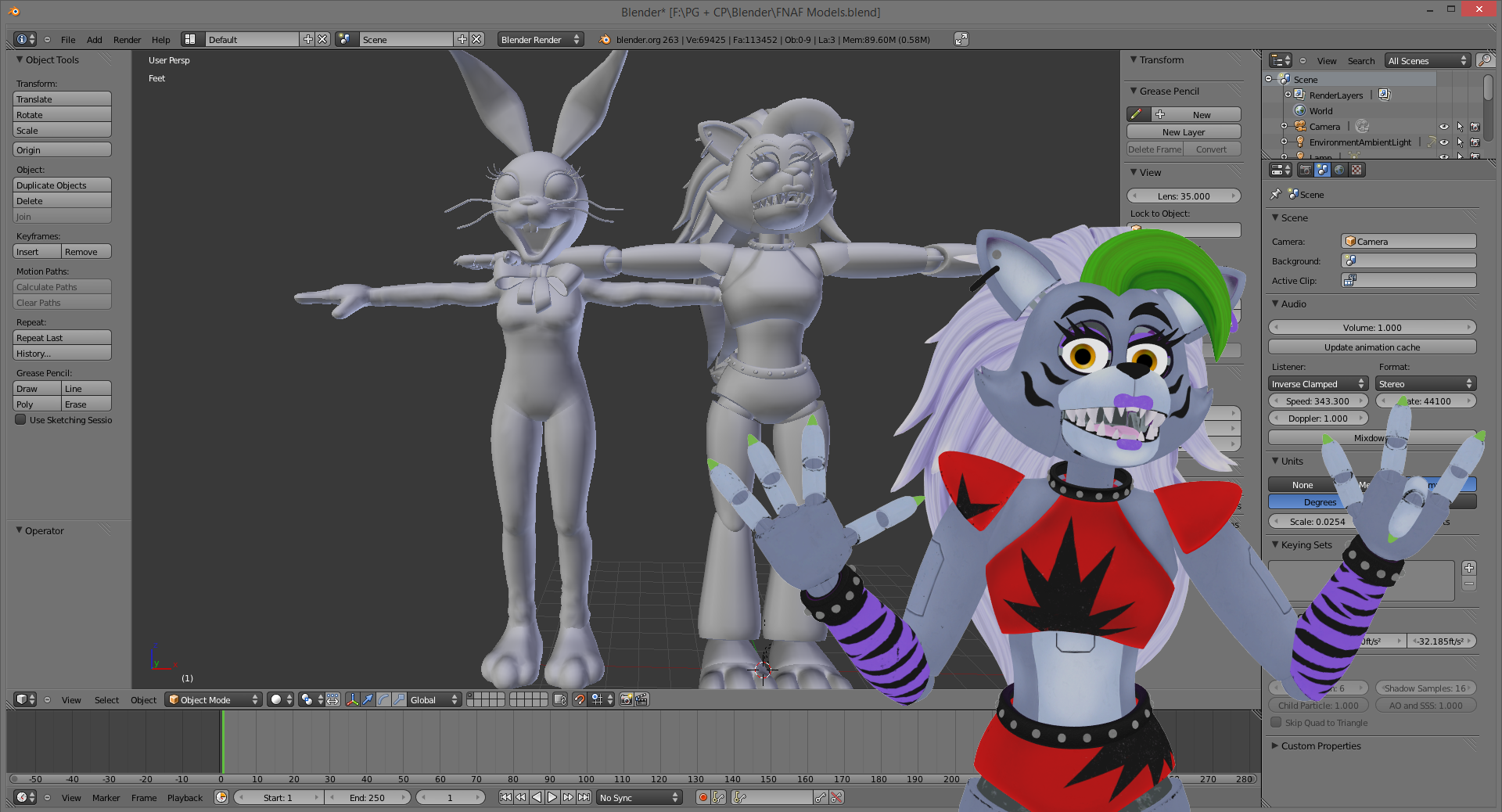Collapse the Grease Pencil panel
Screen dimensions: 1502x812
(1134, 91)
